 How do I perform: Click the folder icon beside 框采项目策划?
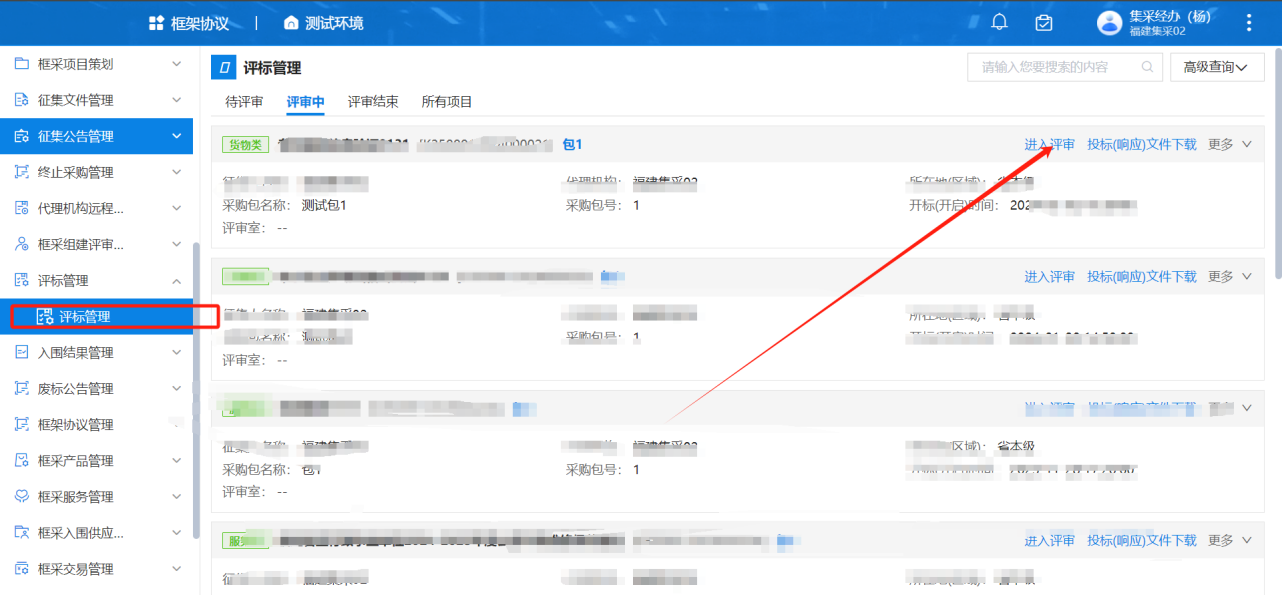pyautogui.click(x=22, y=64)
